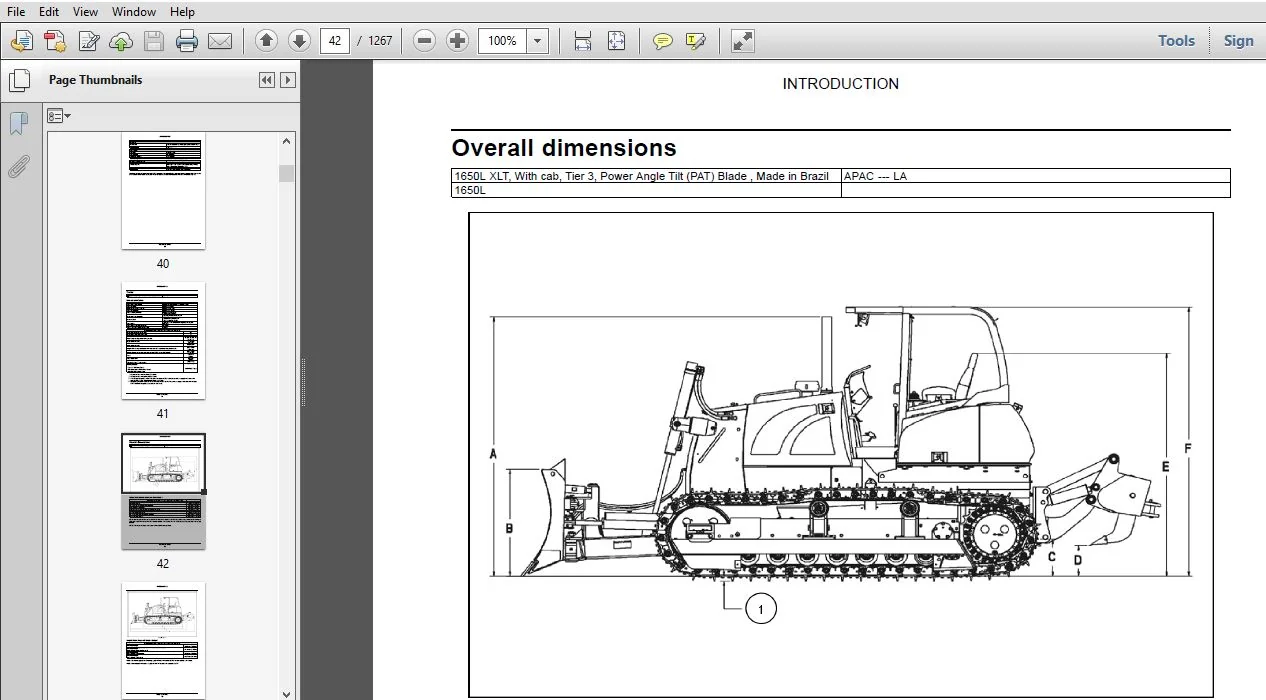Click the Fit one full page icon

point(616,41)
